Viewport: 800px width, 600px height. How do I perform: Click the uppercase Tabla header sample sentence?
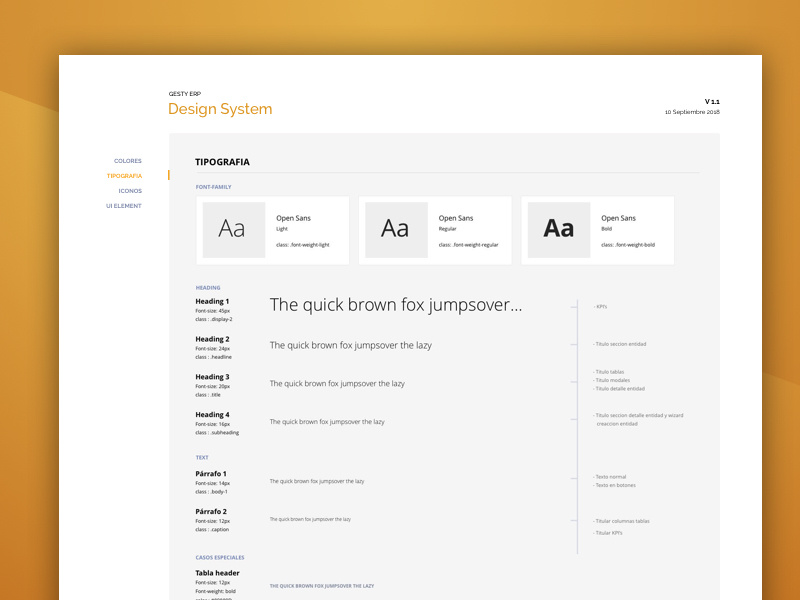tap(322, 586)
